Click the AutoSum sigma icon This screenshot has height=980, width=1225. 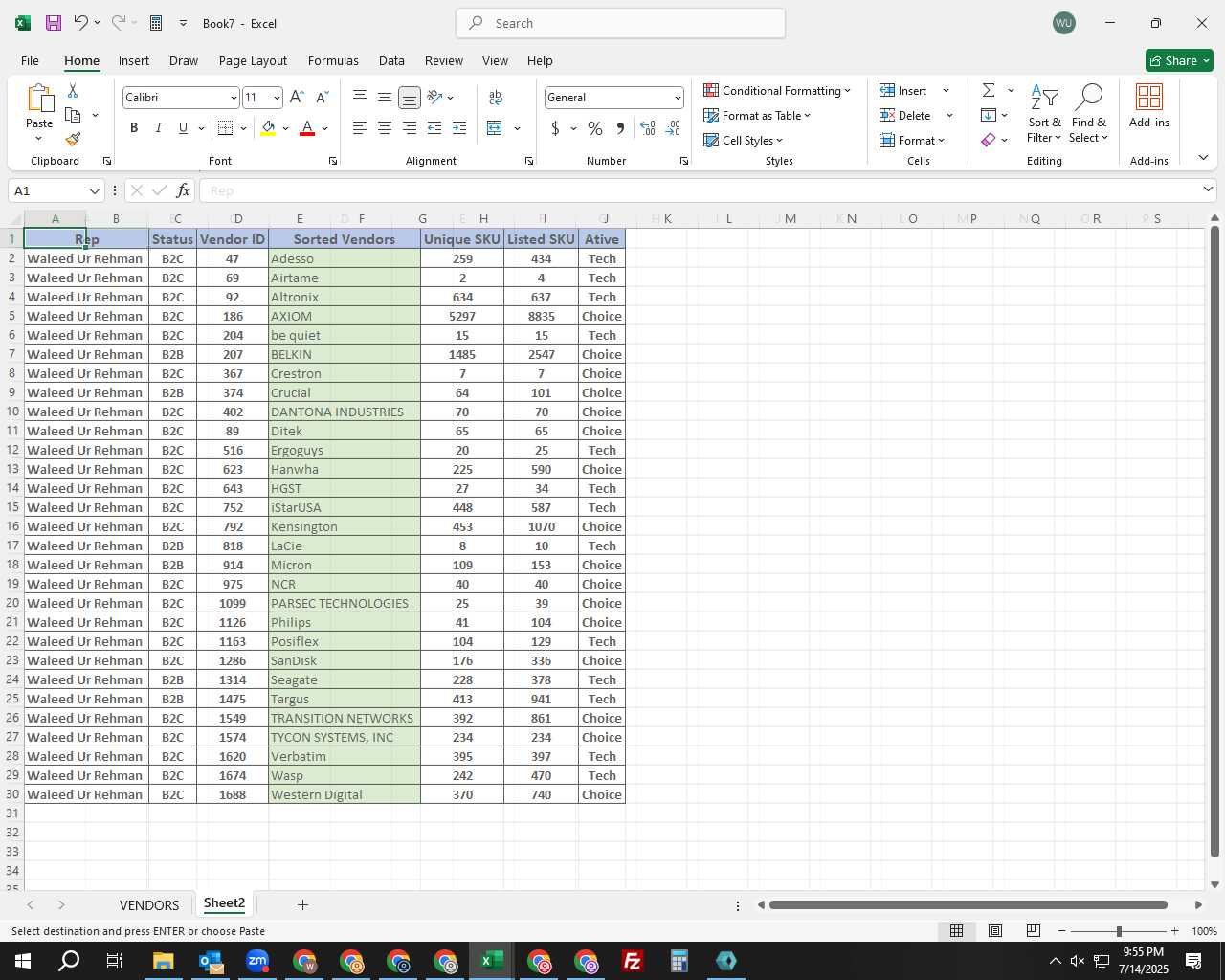coord(989,90)
